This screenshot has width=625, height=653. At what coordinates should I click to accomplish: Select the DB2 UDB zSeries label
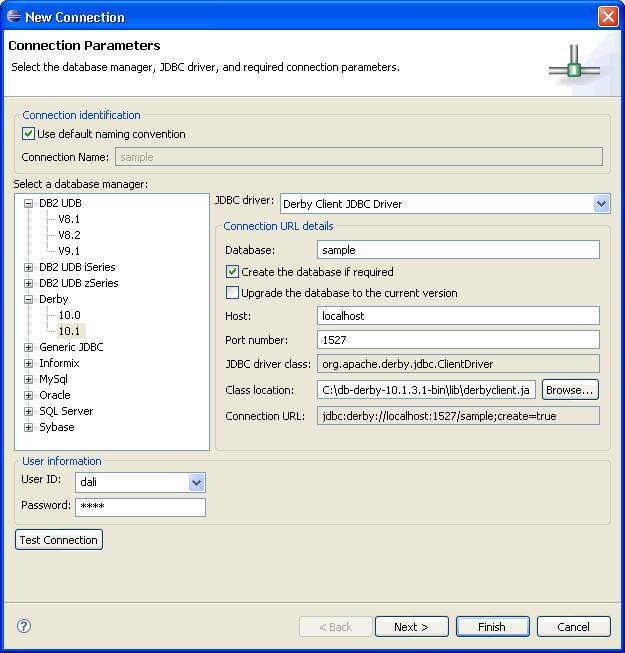(x=78, y=283)
